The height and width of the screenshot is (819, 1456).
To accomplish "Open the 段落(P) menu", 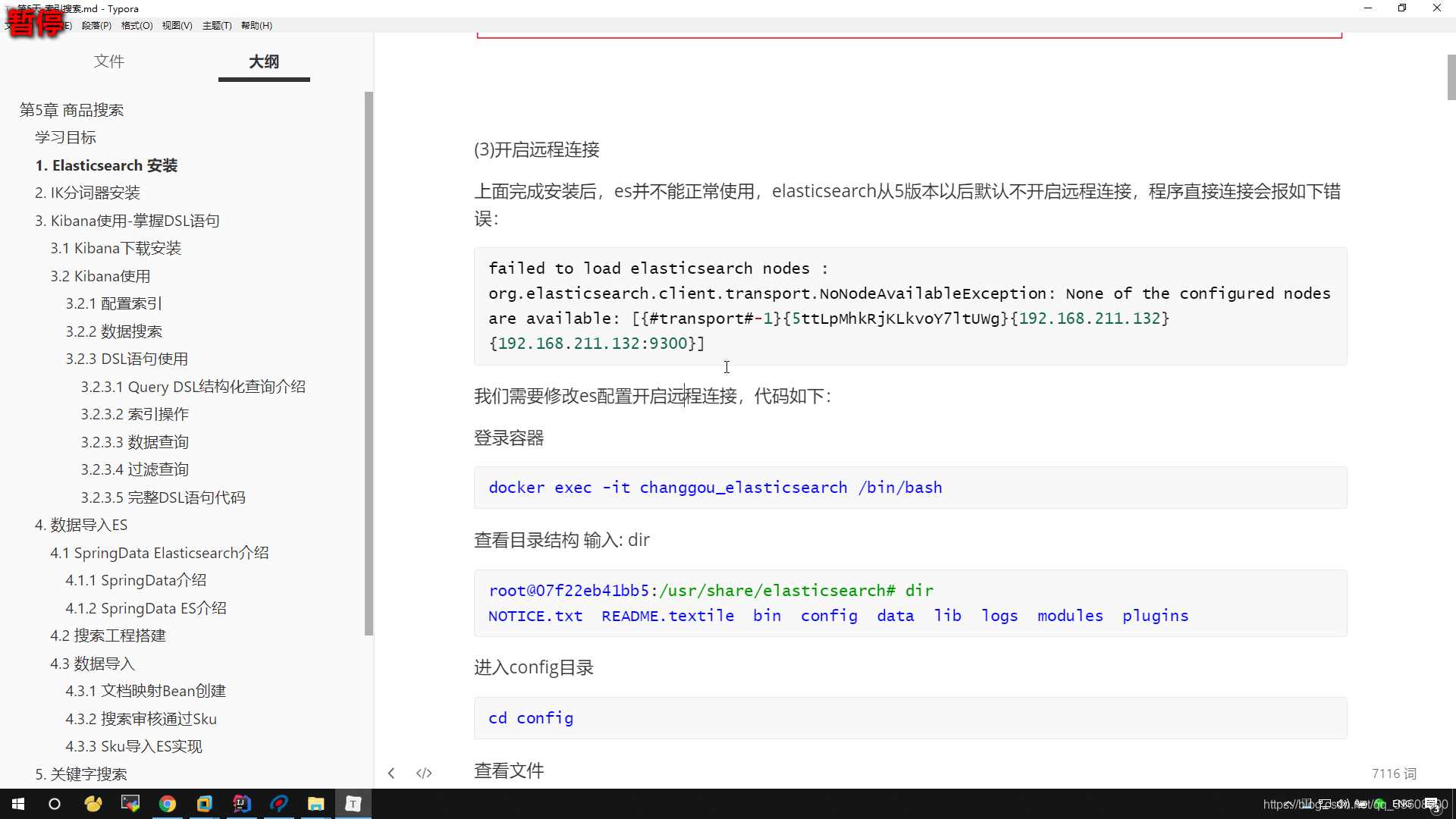I will (x=96, y=25).
